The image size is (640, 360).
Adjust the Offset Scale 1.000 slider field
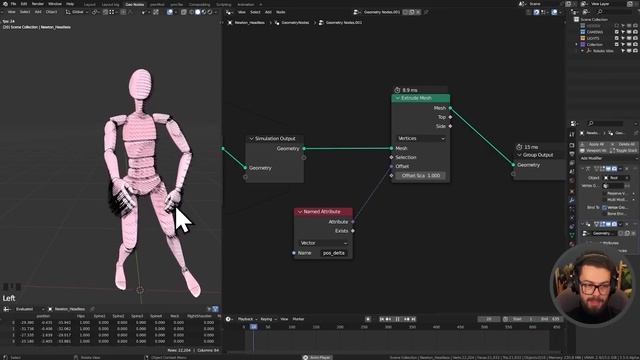[x=421, y=176]
